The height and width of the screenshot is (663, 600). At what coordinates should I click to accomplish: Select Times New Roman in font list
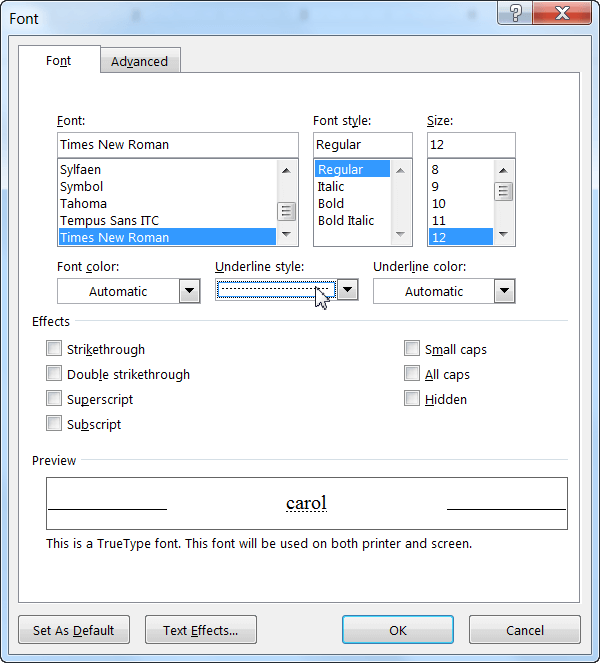pyautogui.click(x=167, y=237)
